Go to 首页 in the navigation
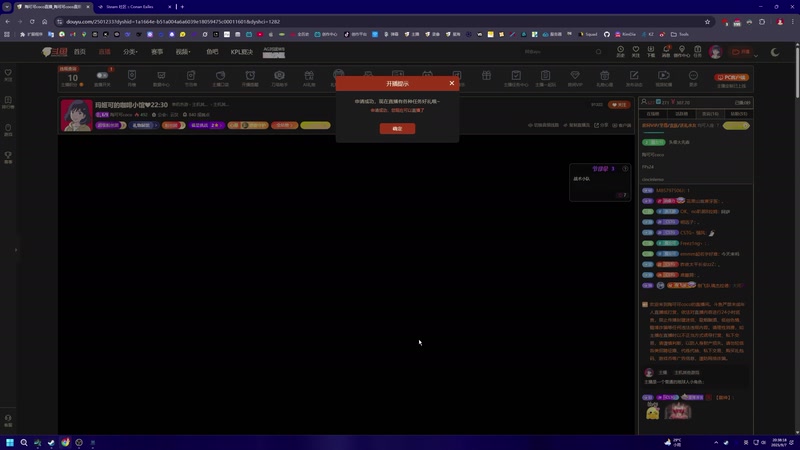This screenshot has height=450, width=800. 80,52
